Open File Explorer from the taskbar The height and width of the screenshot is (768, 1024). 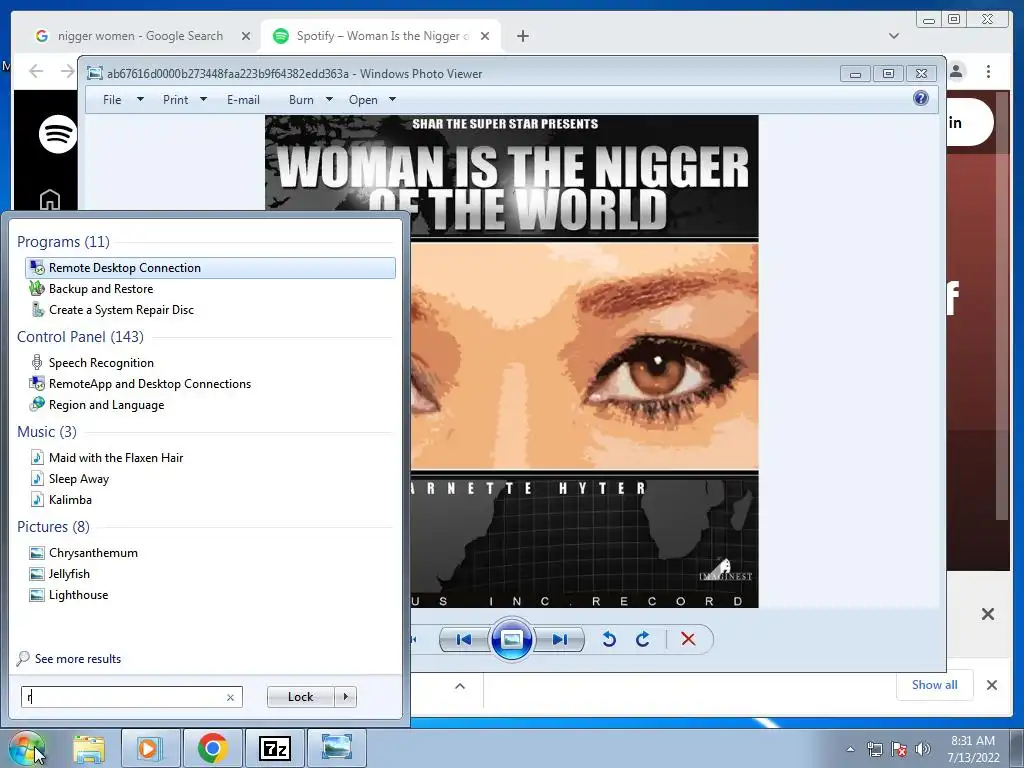tap(89, 748)
